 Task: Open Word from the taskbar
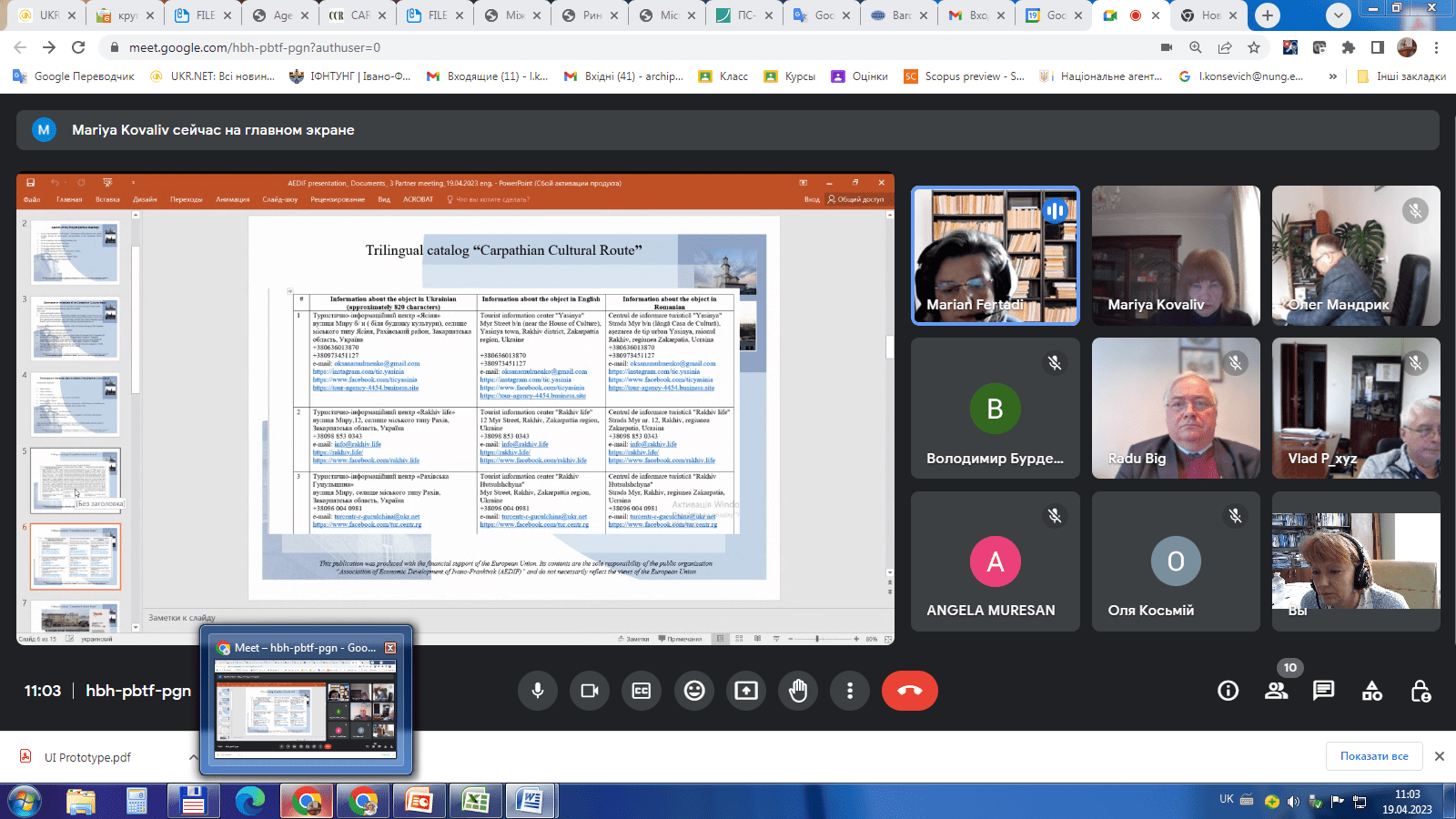pyautogui.click(x=531, y=802)
